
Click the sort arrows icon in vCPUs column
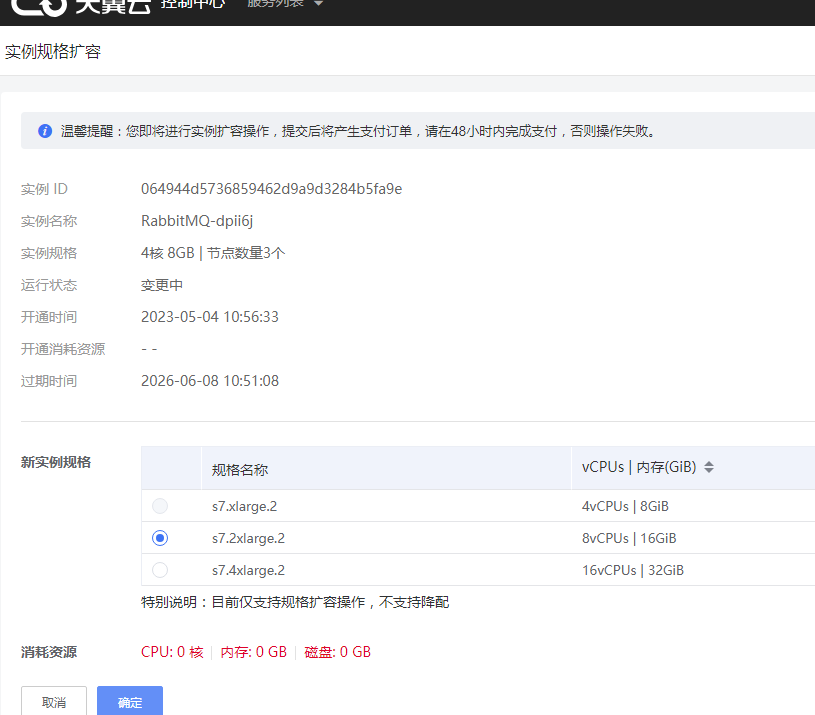[x=709, y=468]
